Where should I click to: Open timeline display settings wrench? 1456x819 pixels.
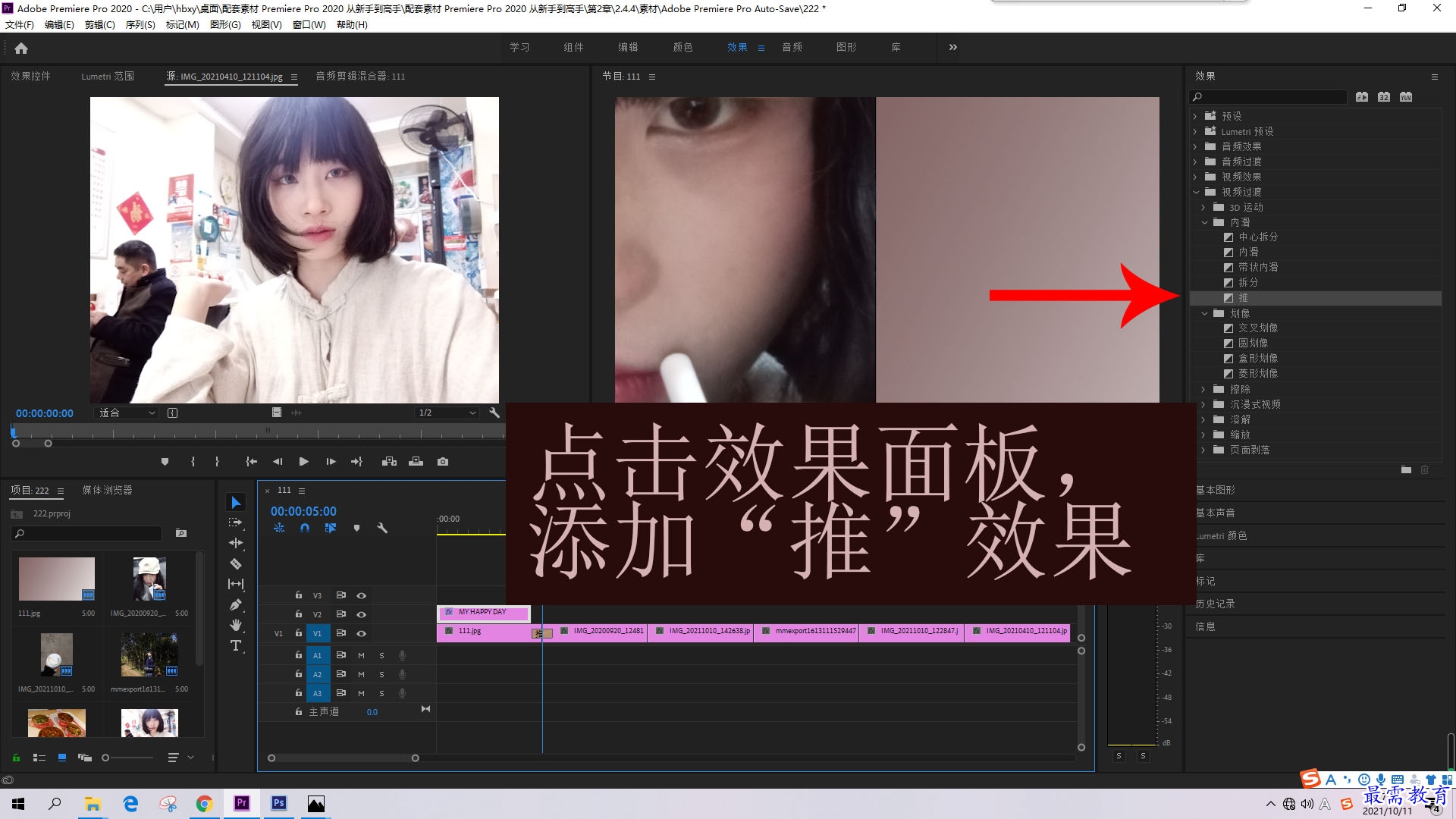coord(382,528)
